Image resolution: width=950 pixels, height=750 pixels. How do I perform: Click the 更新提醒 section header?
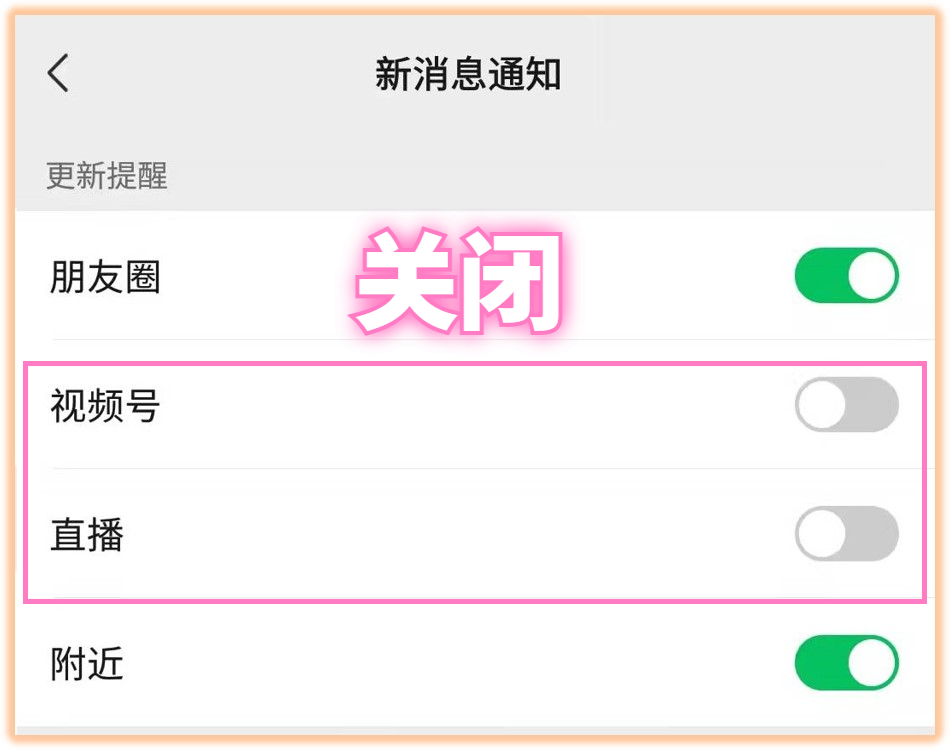point(107,177)
